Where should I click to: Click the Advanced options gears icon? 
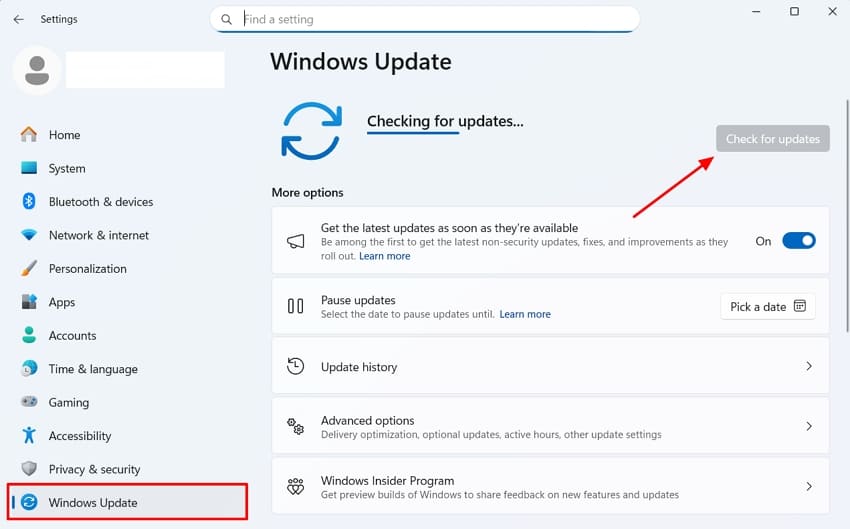click(295, 427)
